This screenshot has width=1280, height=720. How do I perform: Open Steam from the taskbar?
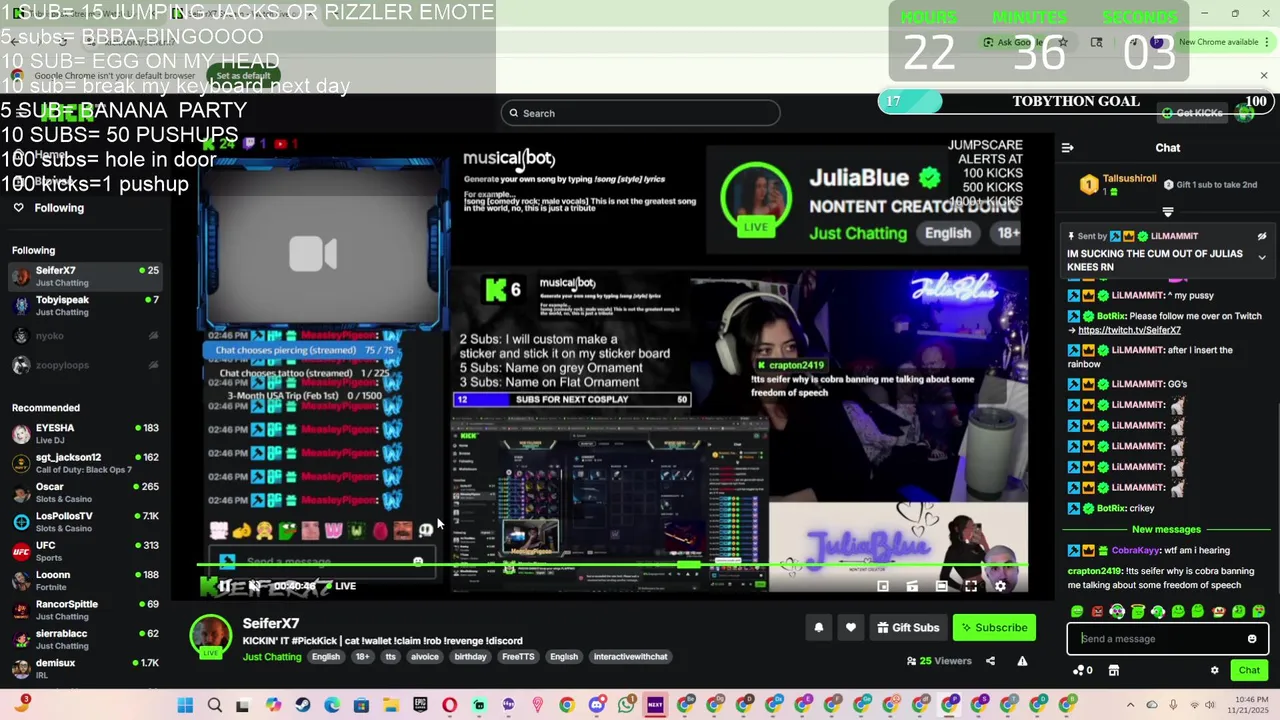(302, 706)
